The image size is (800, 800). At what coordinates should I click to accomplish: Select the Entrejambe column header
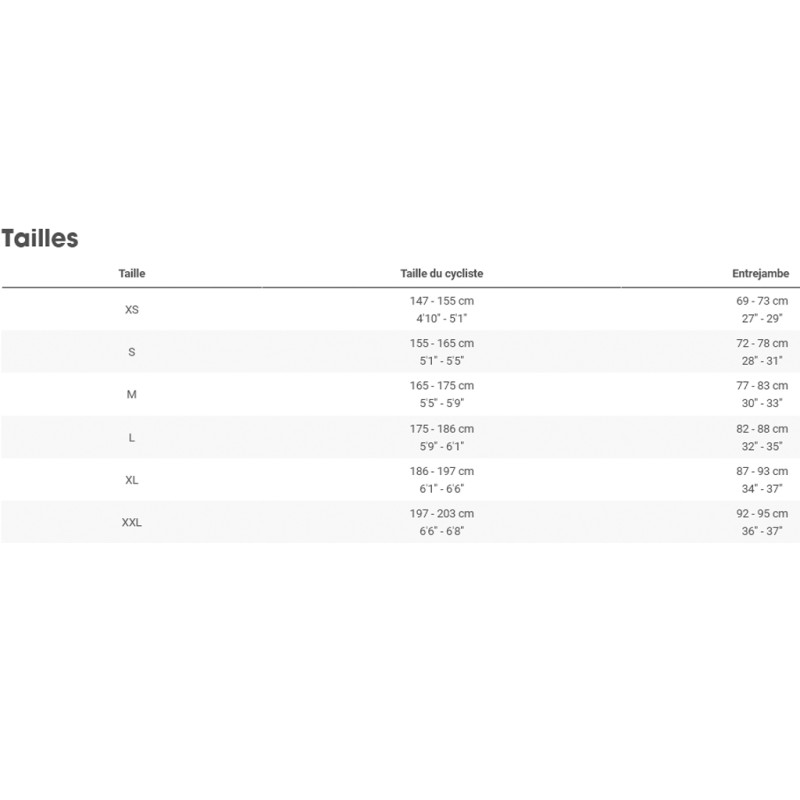pyautogui.click(x=760, y=273)
